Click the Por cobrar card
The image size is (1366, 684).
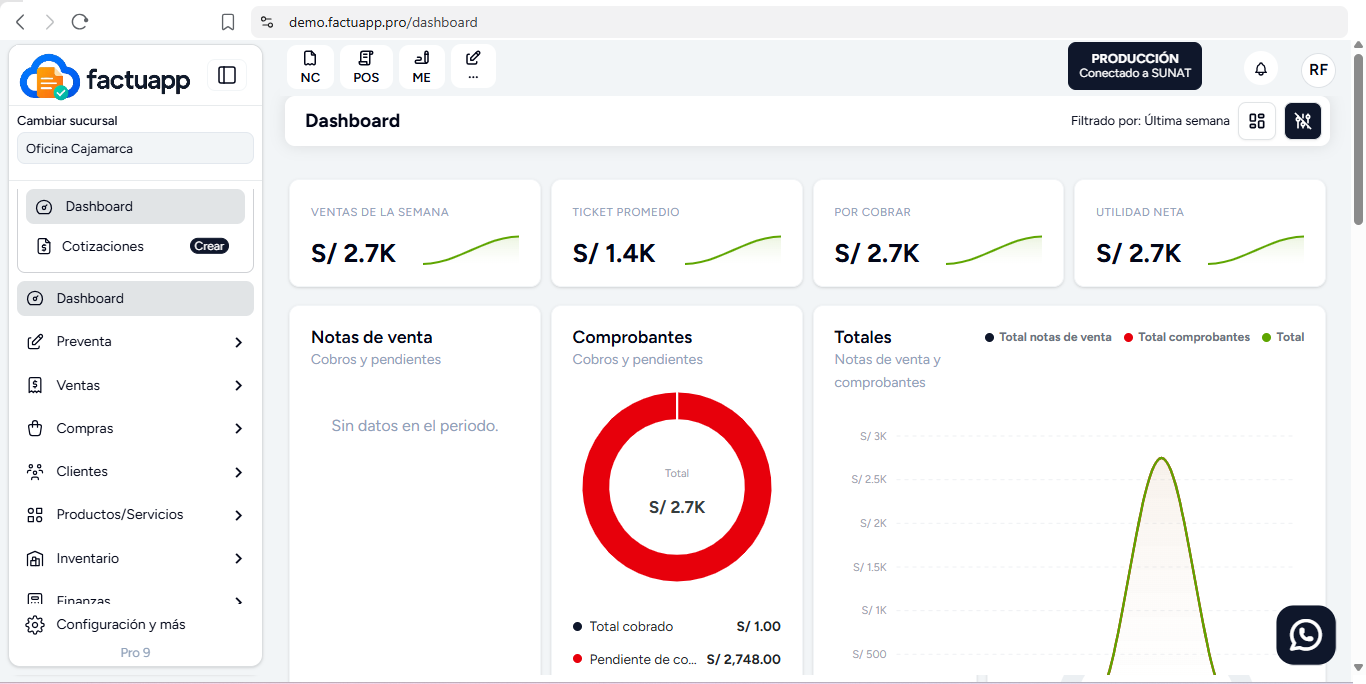coord(938,233)
